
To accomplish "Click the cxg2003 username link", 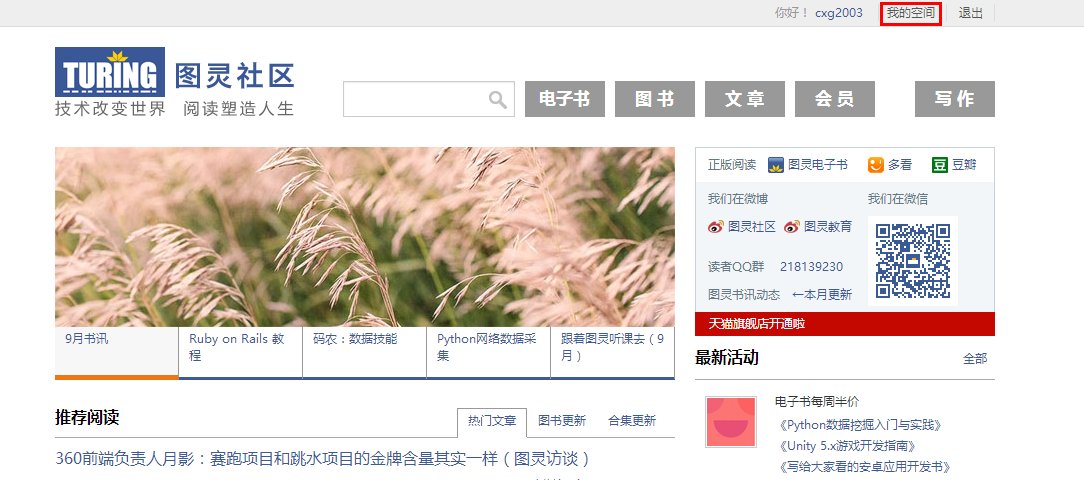I will (x=839, y=13).
